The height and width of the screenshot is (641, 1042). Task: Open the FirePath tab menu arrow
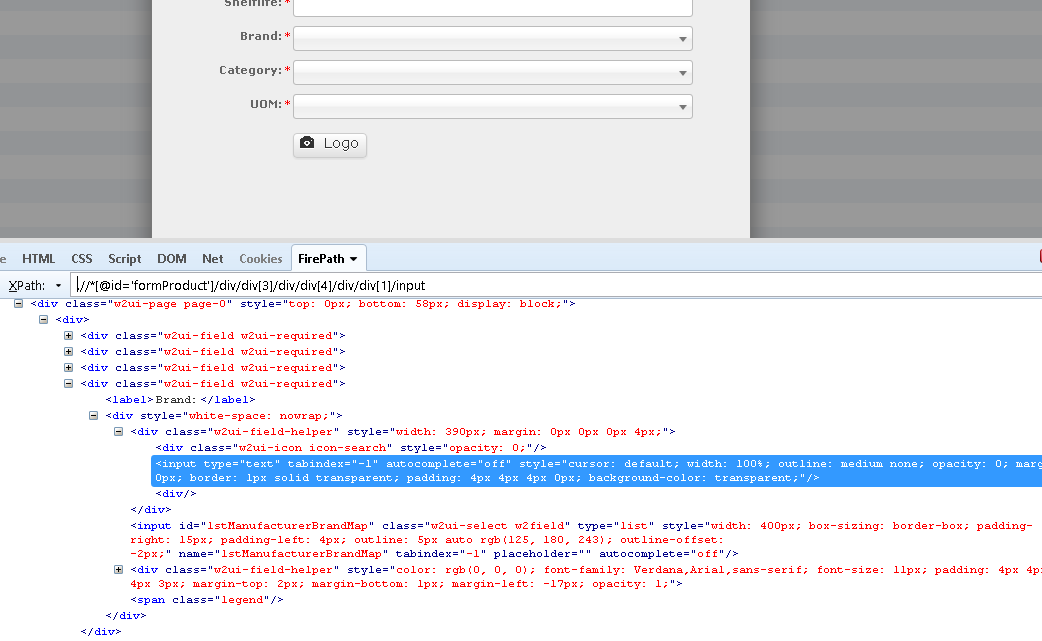pyautogui.click(x=354, y=259)
